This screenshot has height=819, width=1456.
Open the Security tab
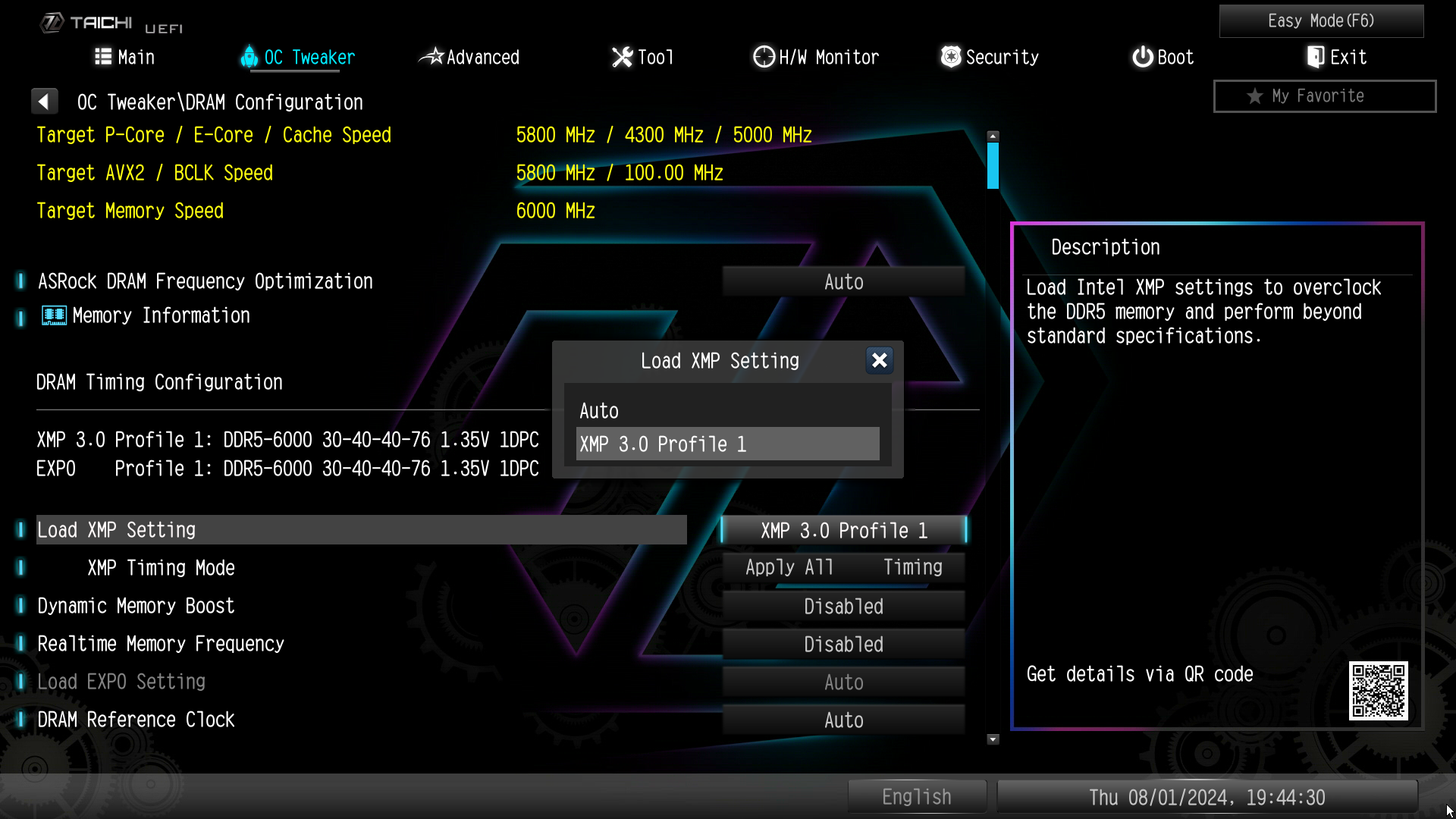click(990, 57)
